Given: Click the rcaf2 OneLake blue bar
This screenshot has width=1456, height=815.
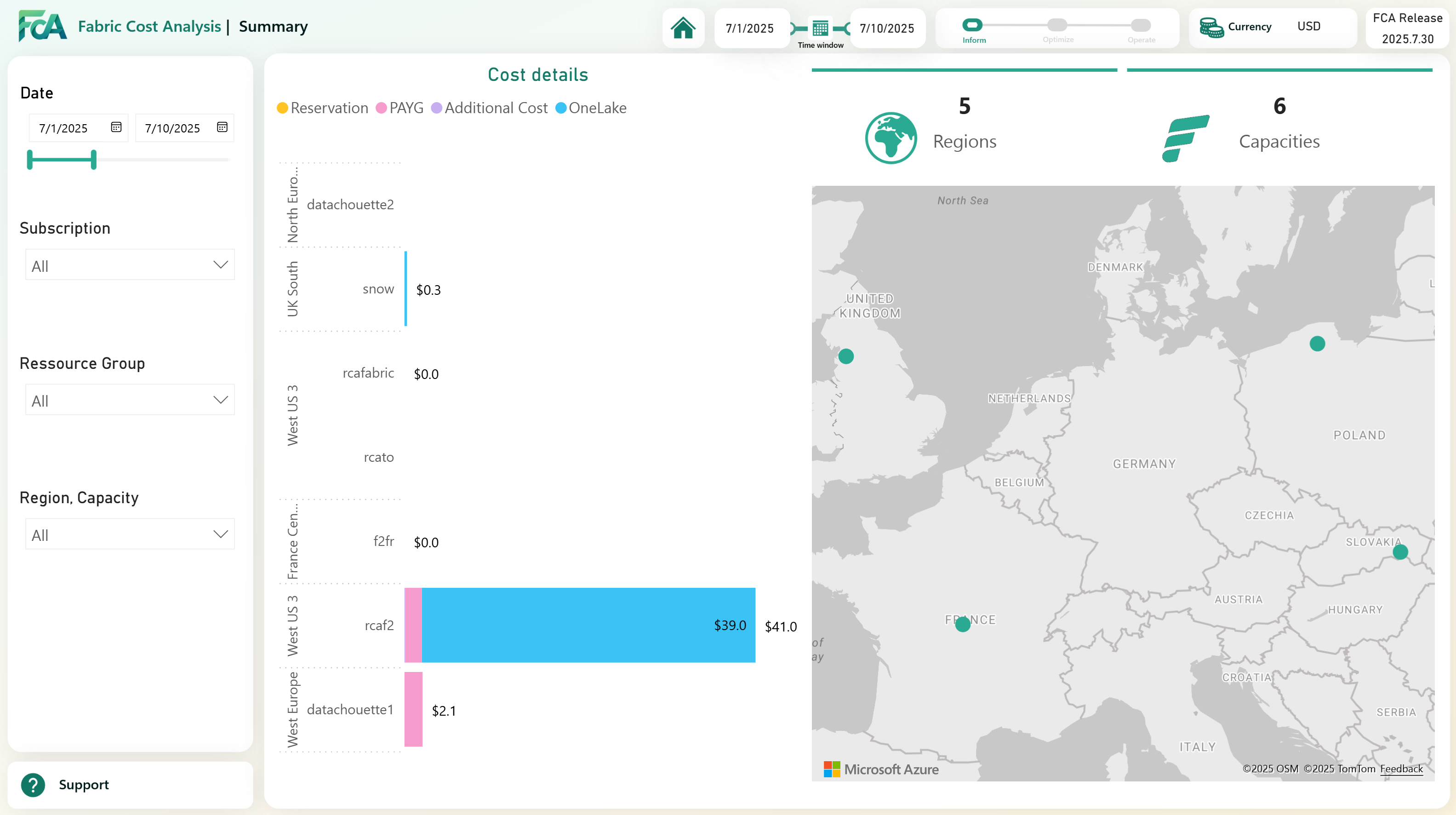Looking at the screenshot, I should pyautogui.click(x=588, y=625).
